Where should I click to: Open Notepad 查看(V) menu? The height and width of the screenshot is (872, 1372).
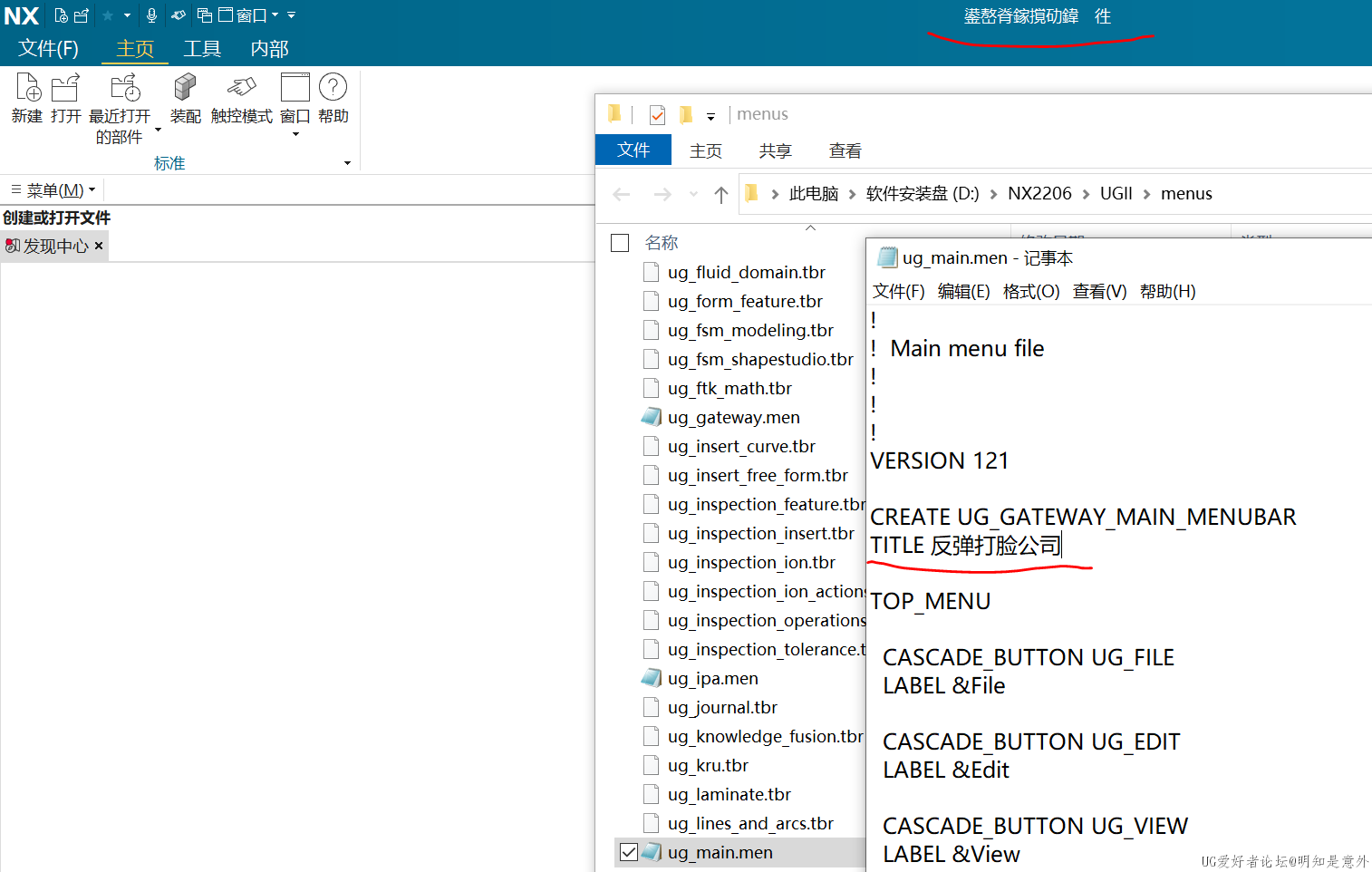click(x=1100, y=291)
